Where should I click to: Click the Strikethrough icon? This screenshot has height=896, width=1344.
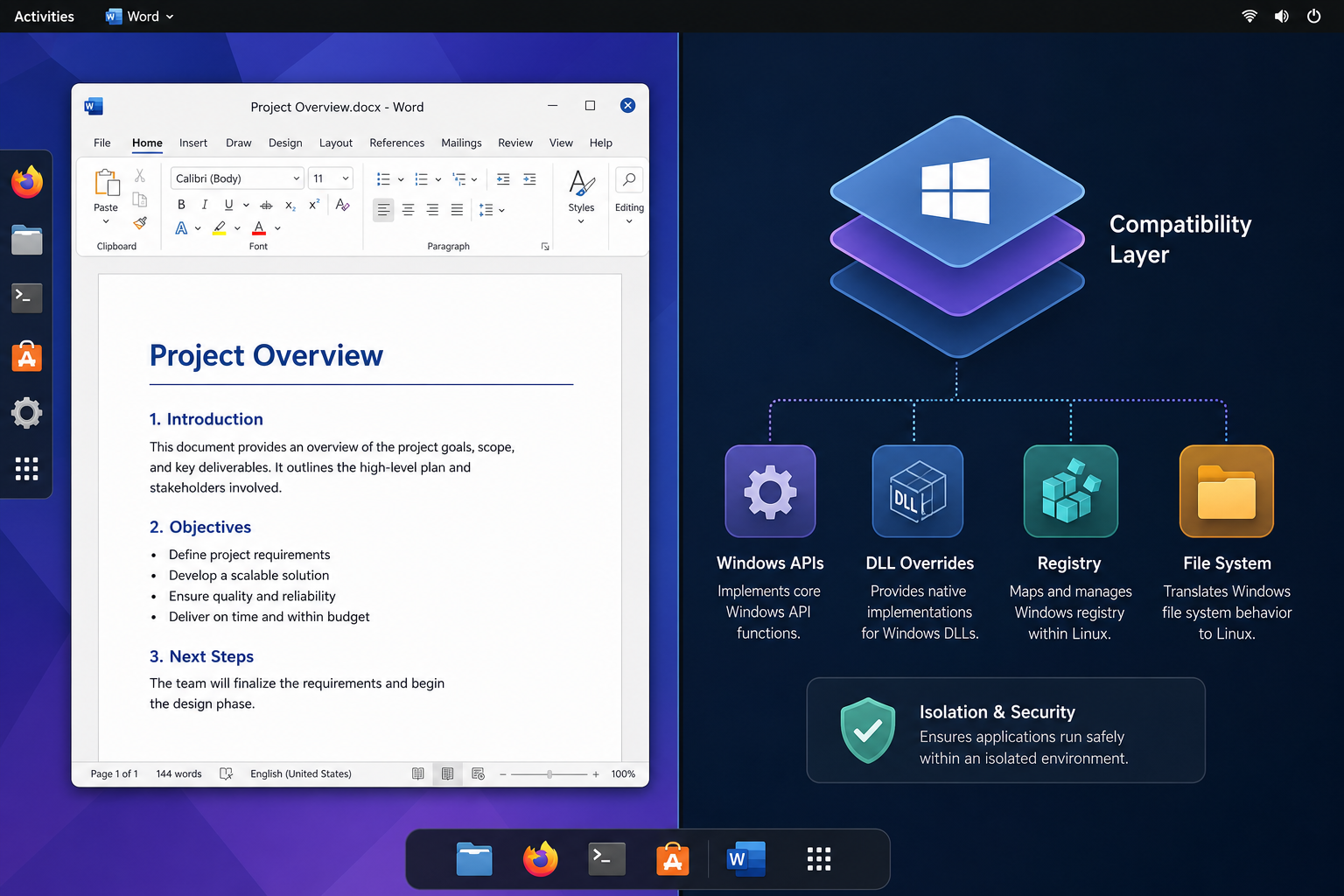(x=266, y=205)
